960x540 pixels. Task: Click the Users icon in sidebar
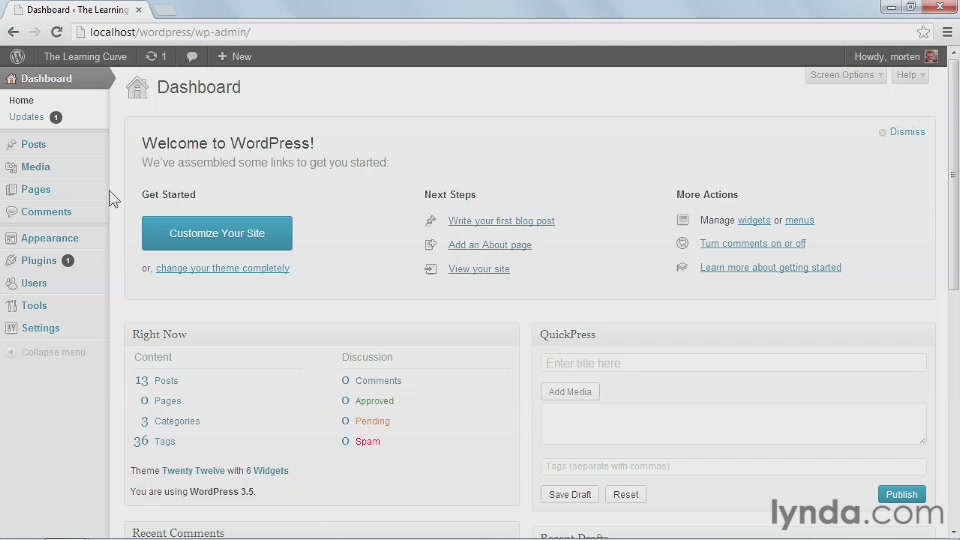click(x=11, y=283)
